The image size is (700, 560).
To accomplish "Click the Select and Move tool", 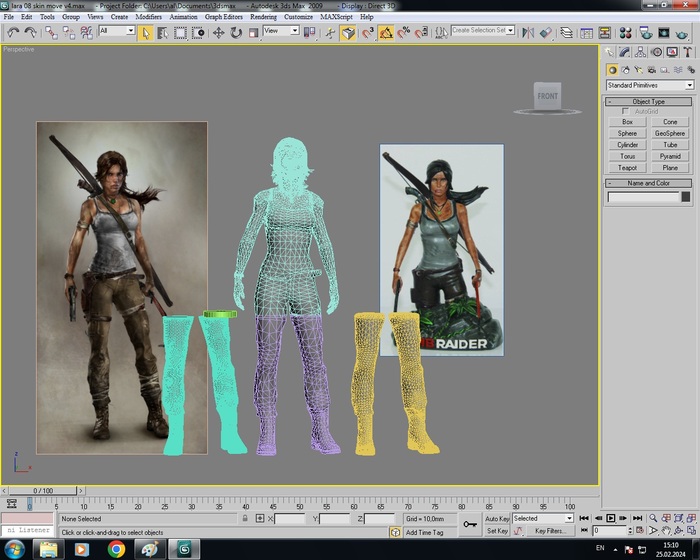I will pyautogui.click(x=218, y=32).
